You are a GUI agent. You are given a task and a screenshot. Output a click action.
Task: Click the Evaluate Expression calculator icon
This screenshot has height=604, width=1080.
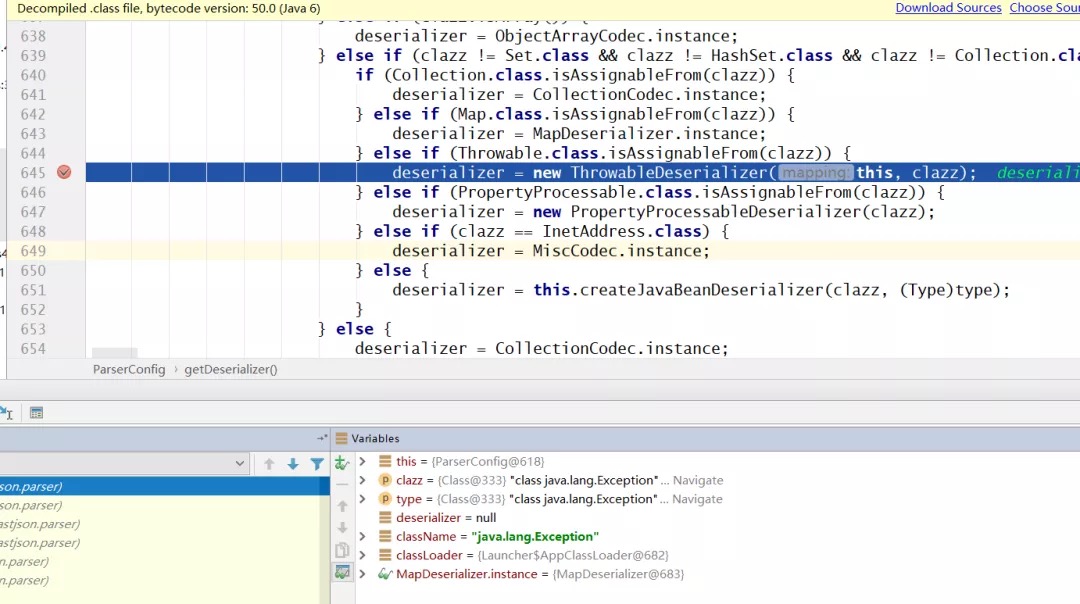[36, 412]
